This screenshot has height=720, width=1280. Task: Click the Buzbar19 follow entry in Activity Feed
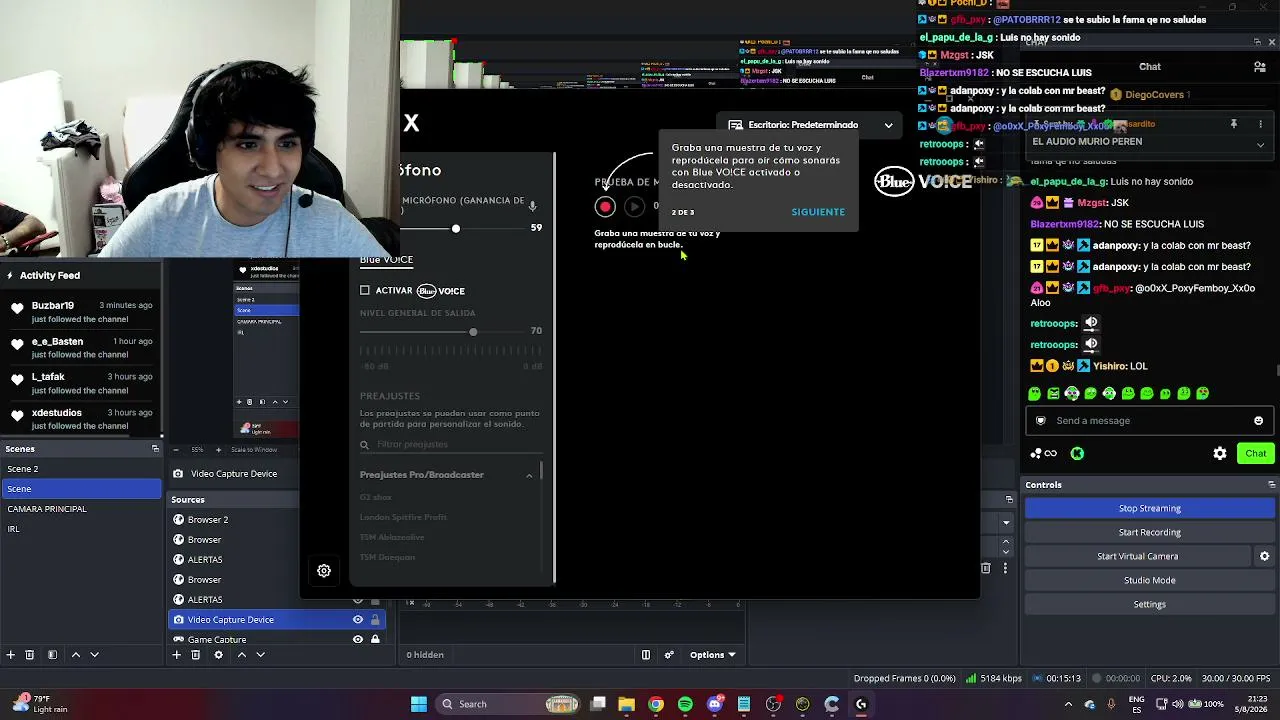(x=81, y=312)
